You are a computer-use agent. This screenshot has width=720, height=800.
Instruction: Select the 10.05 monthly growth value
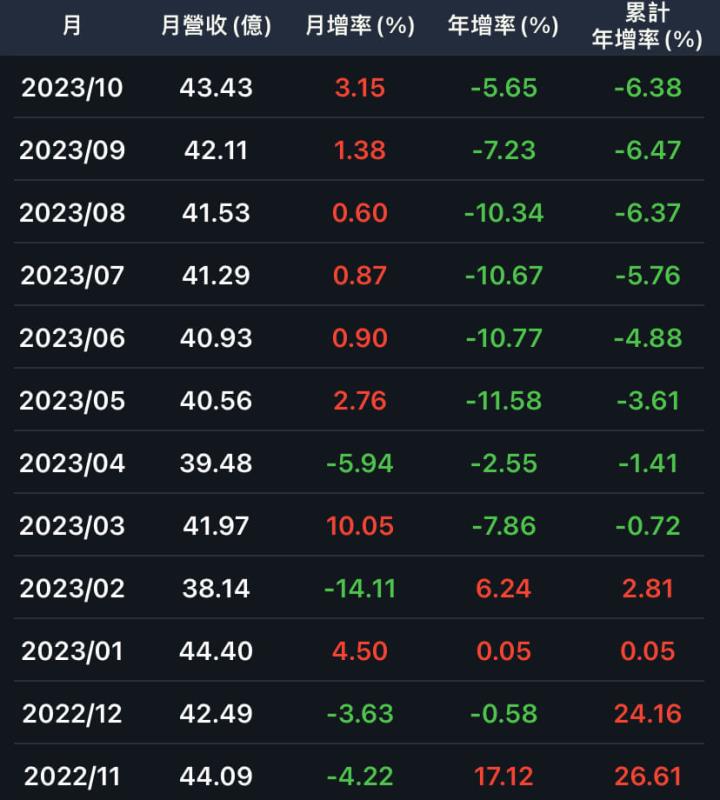coord(360,526)
